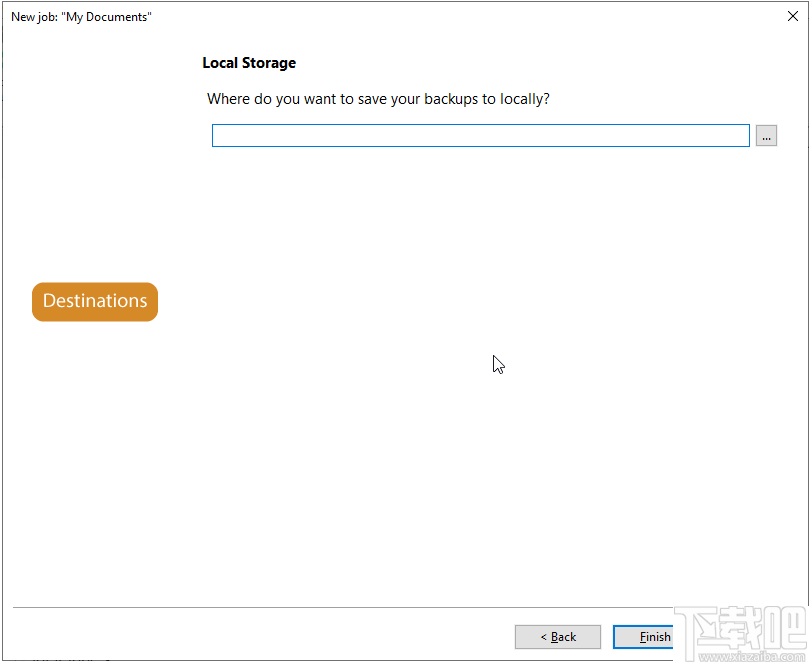Select the orange Destinations step badge
The image size is (809, 662).
[95, 301]
